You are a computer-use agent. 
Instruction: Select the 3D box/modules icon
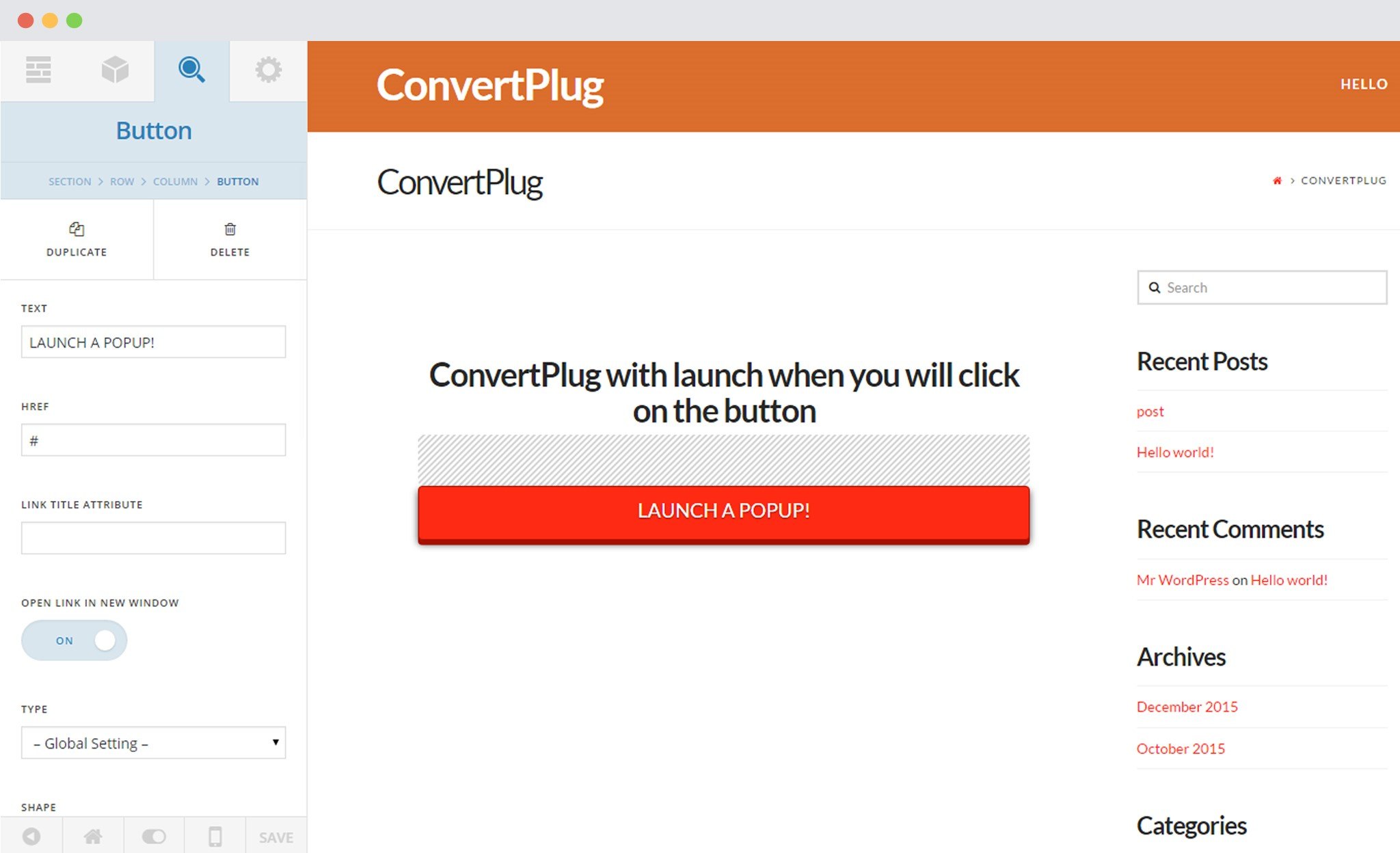tap(115, 71)
